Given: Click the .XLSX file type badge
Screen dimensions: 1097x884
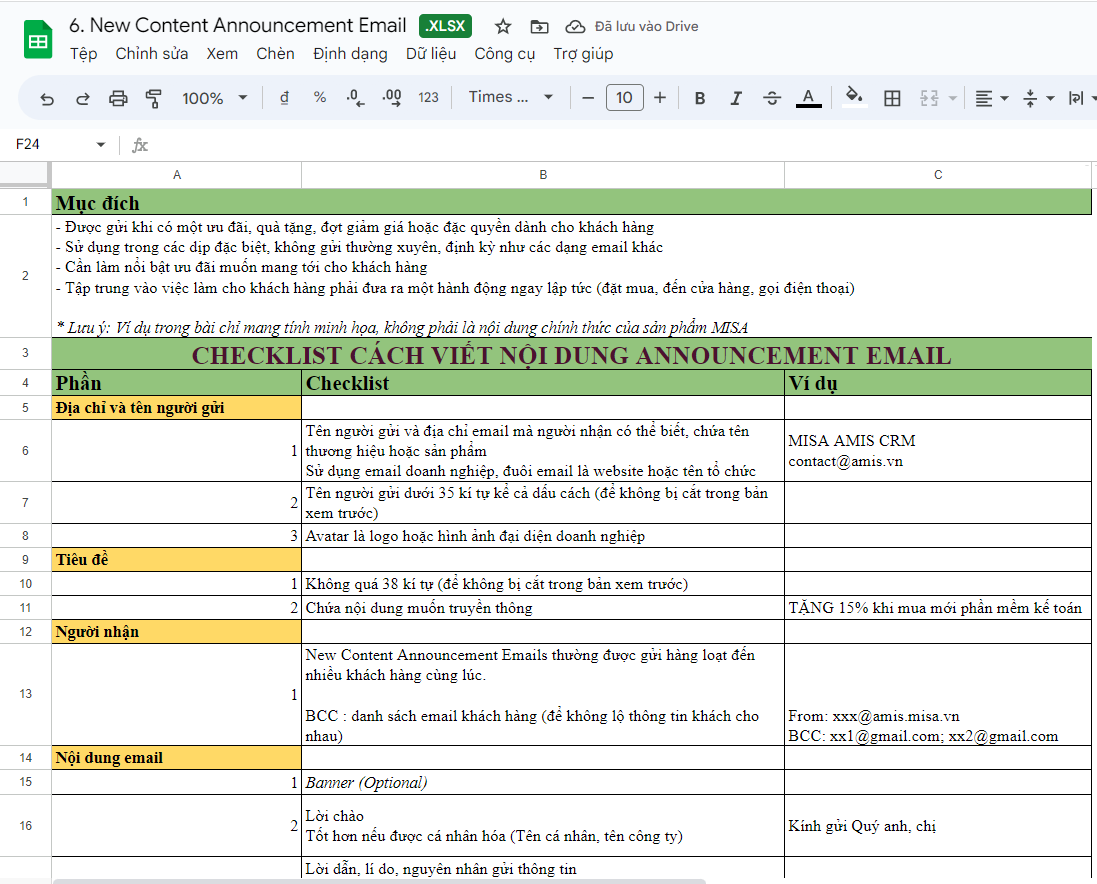Looking at the screenshot, I should click(446, 26).
